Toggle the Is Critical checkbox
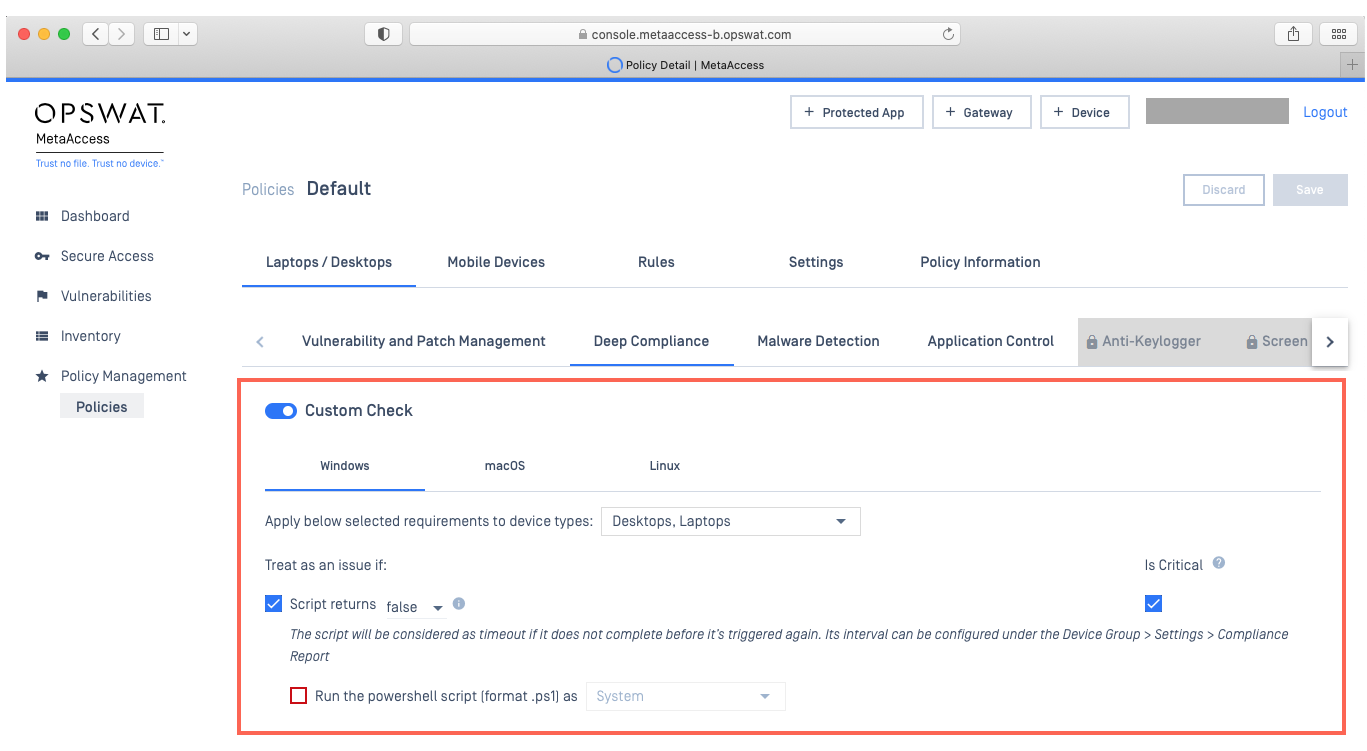Image resolution: width=1367 pixels, height=751 pixels. [x=1153, y=603]
